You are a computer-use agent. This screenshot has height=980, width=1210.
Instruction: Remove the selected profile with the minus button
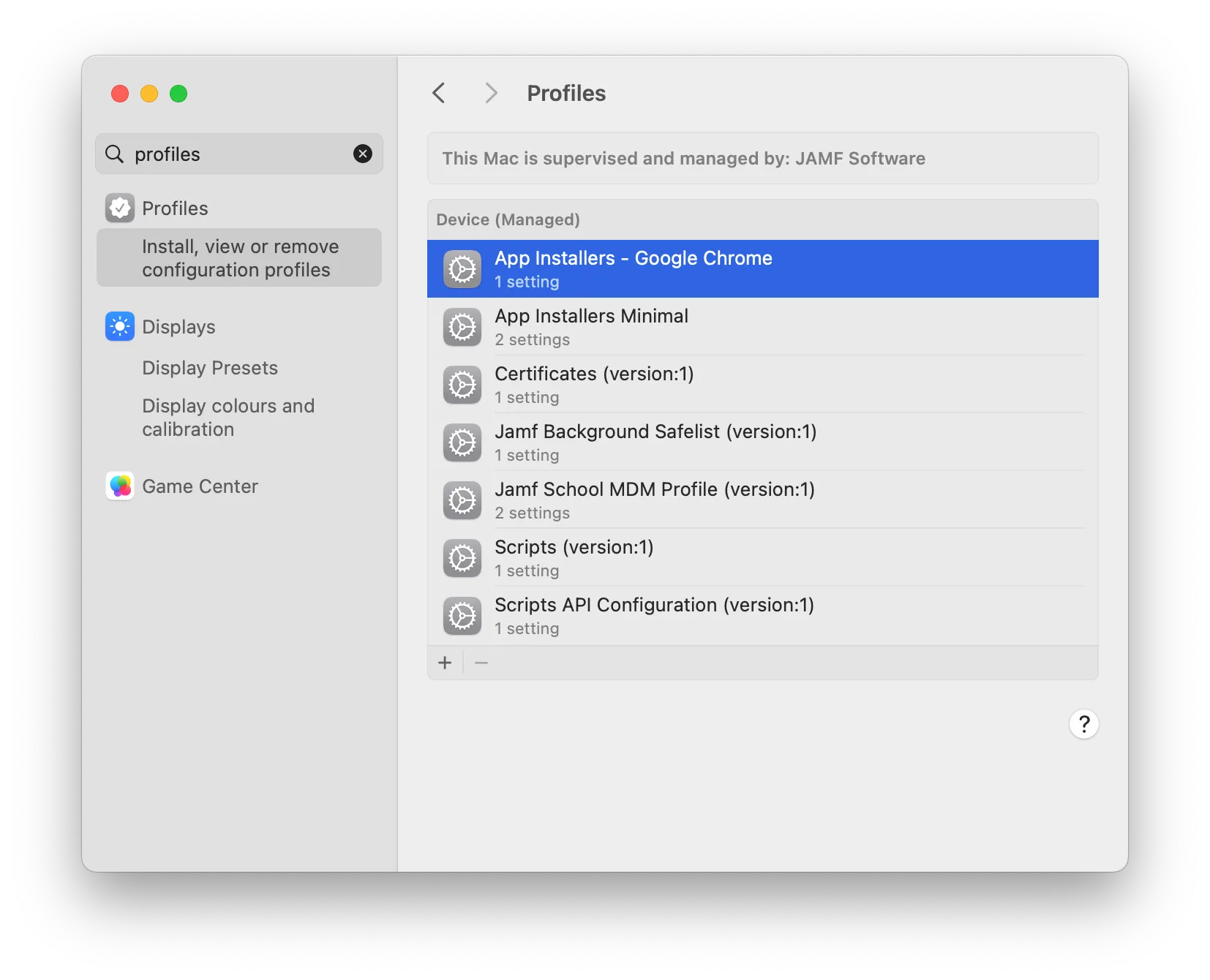coord(481,663)
